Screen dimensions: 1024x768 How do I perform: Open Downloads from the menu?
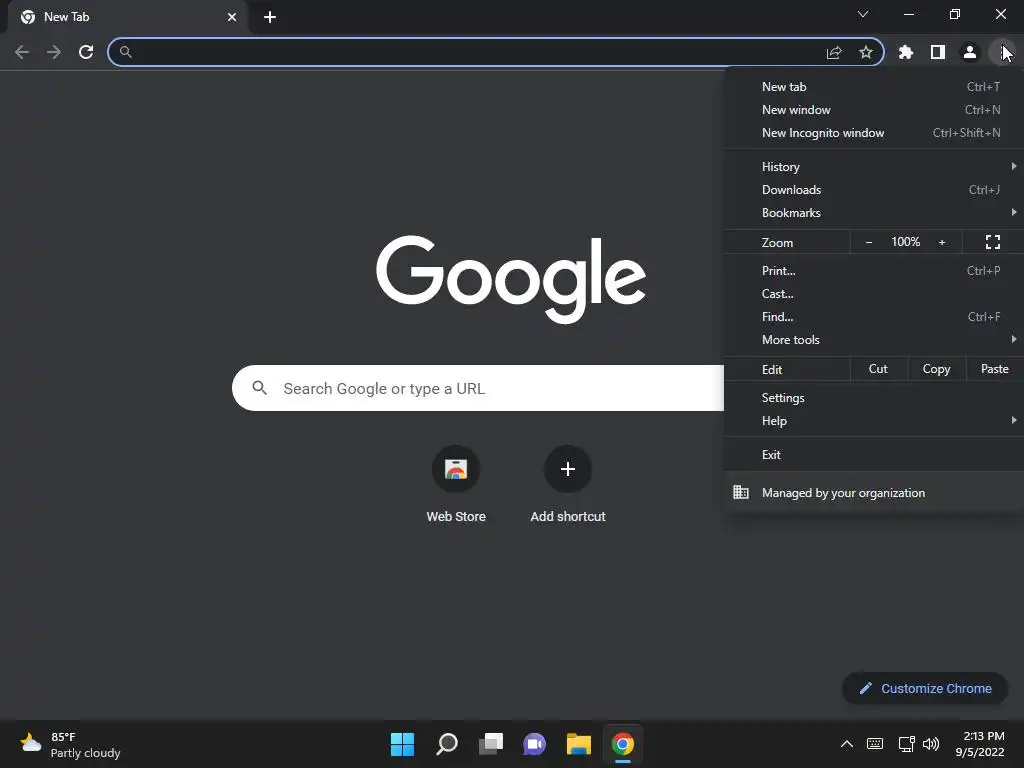tap(874, 189)
